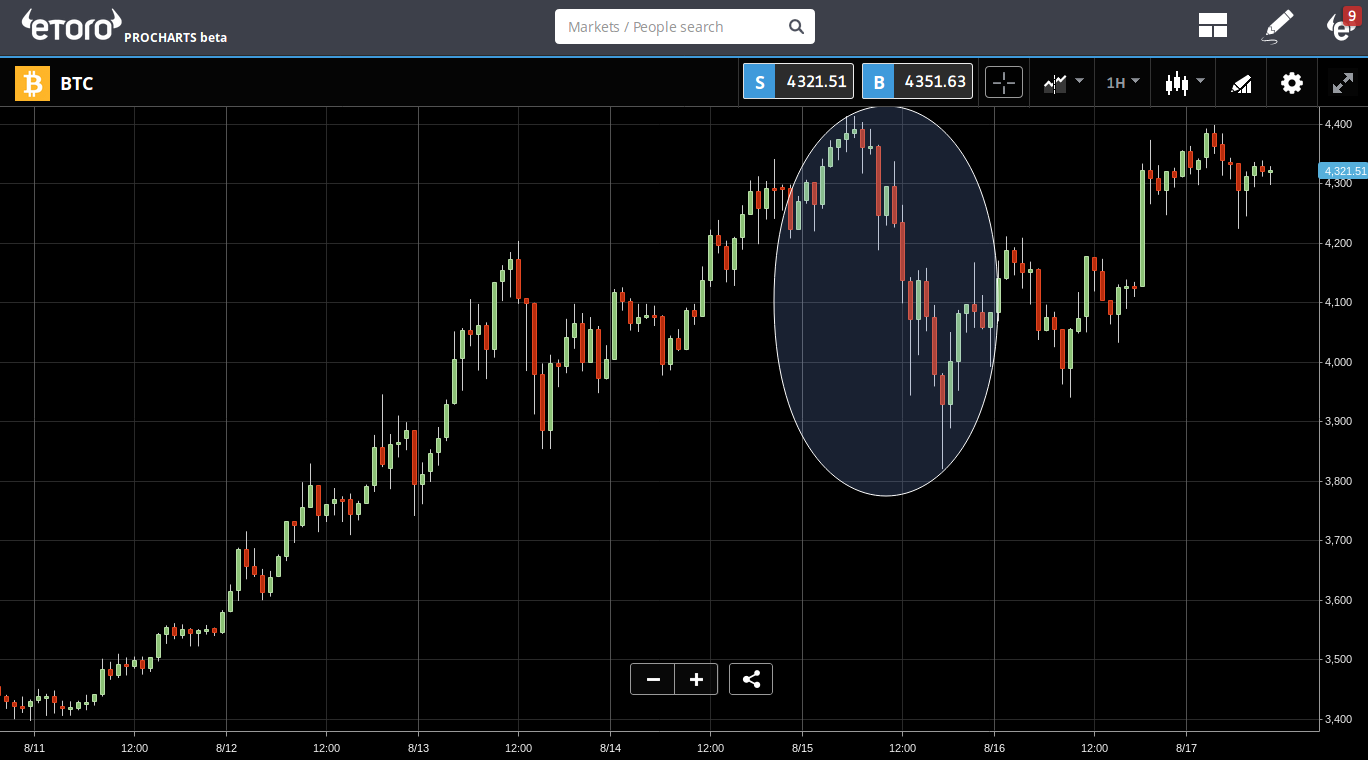Open eToro notifications with 9 badge
1368x760 pixels.
coord(1342,25)
